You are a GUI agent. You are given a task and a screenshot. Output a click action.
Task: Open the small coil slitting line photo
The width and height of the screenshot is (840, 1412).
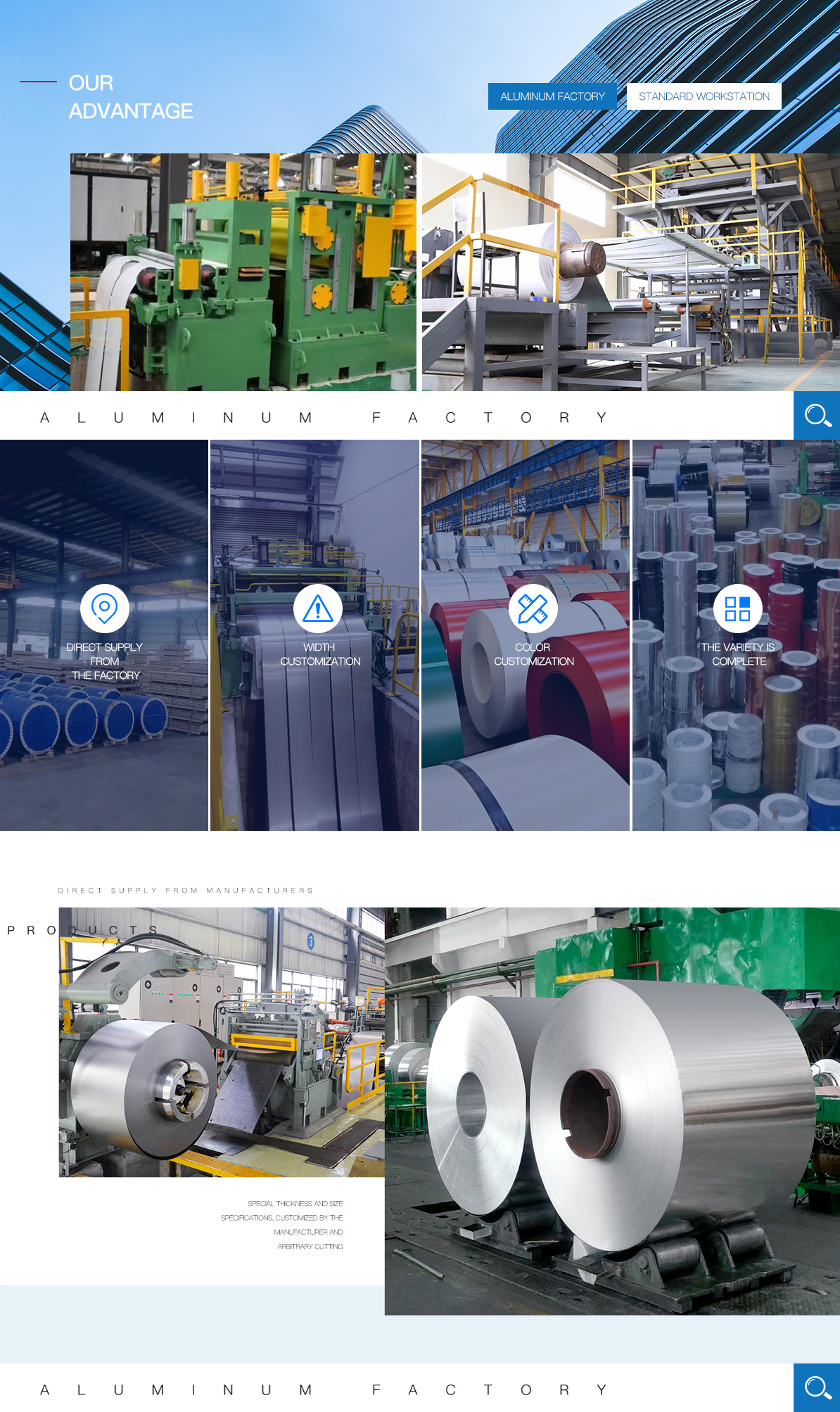tap(222, 1042)
